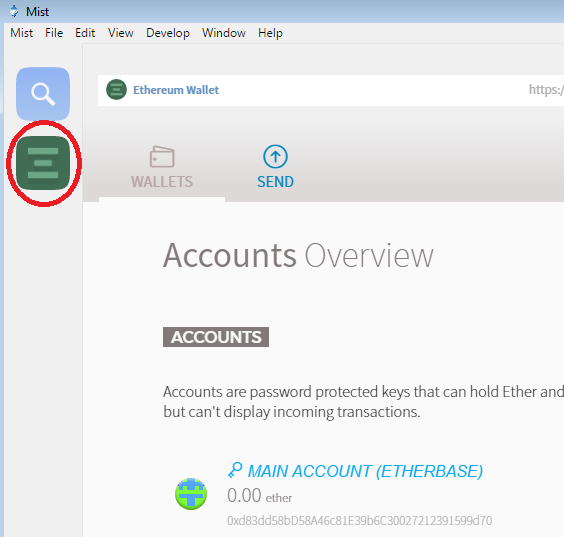Viewport: 564px width, 537px height.
Task: Open the Edit menu
Action: tap(85, 33)
